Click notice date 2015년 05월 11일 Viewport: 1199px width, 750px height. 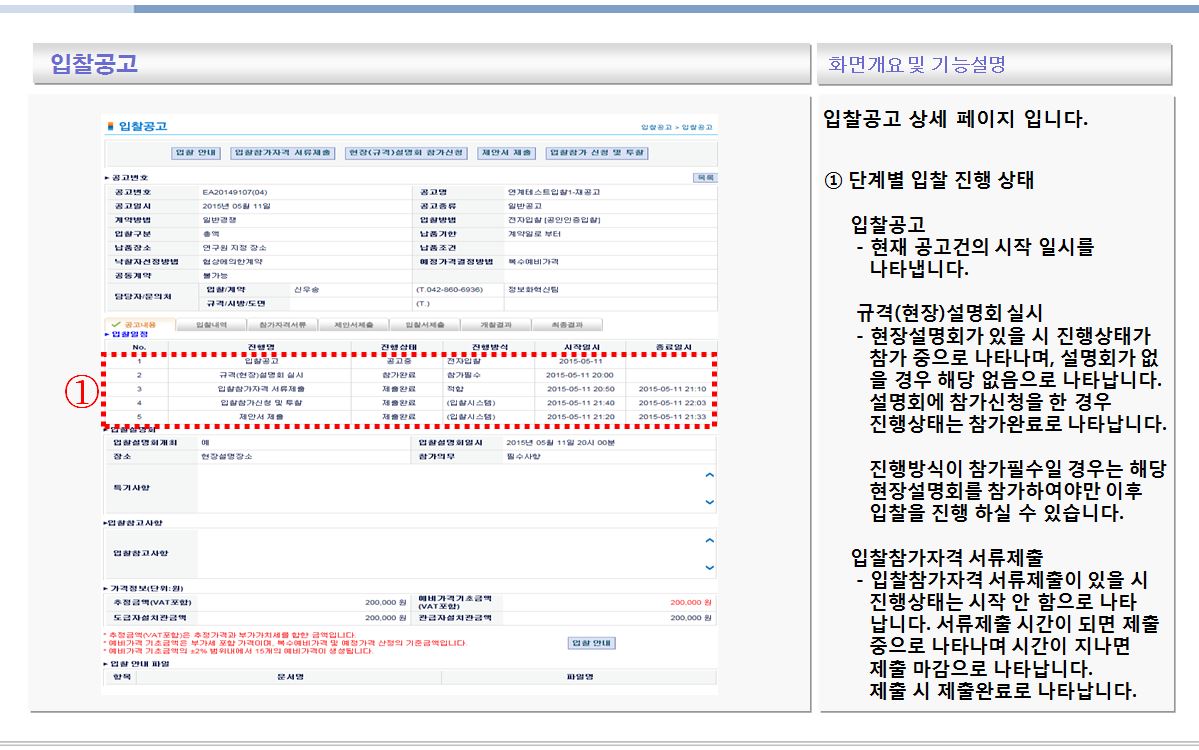click(236, 206)
